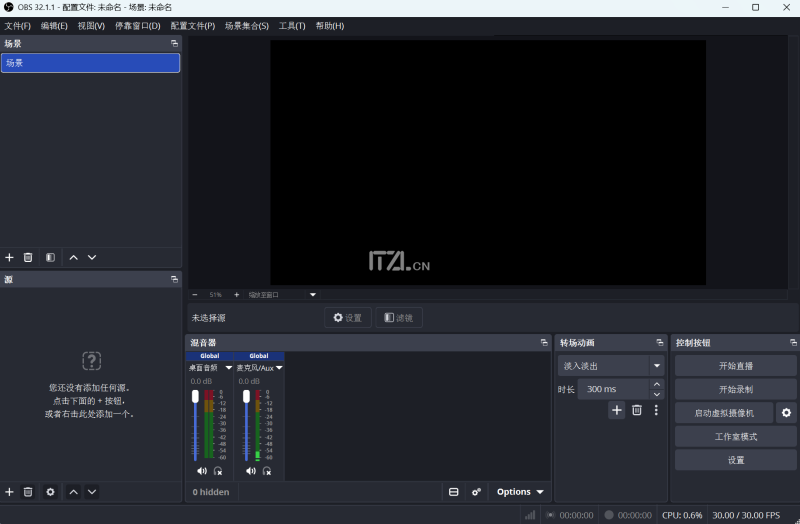Open the 淡入淡出 transition dropdown
The height and width of the screenshot is (524, 800).
611,366
